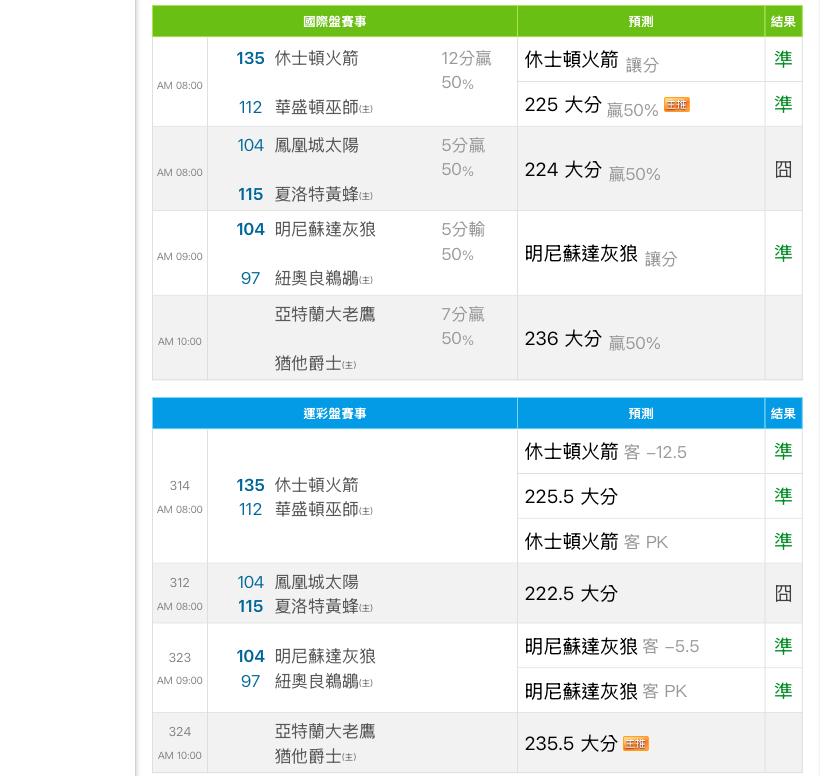Select the 236 大分 贏50% prediction
Viewport: 828px width, 776px height.
tap(592, 339)
